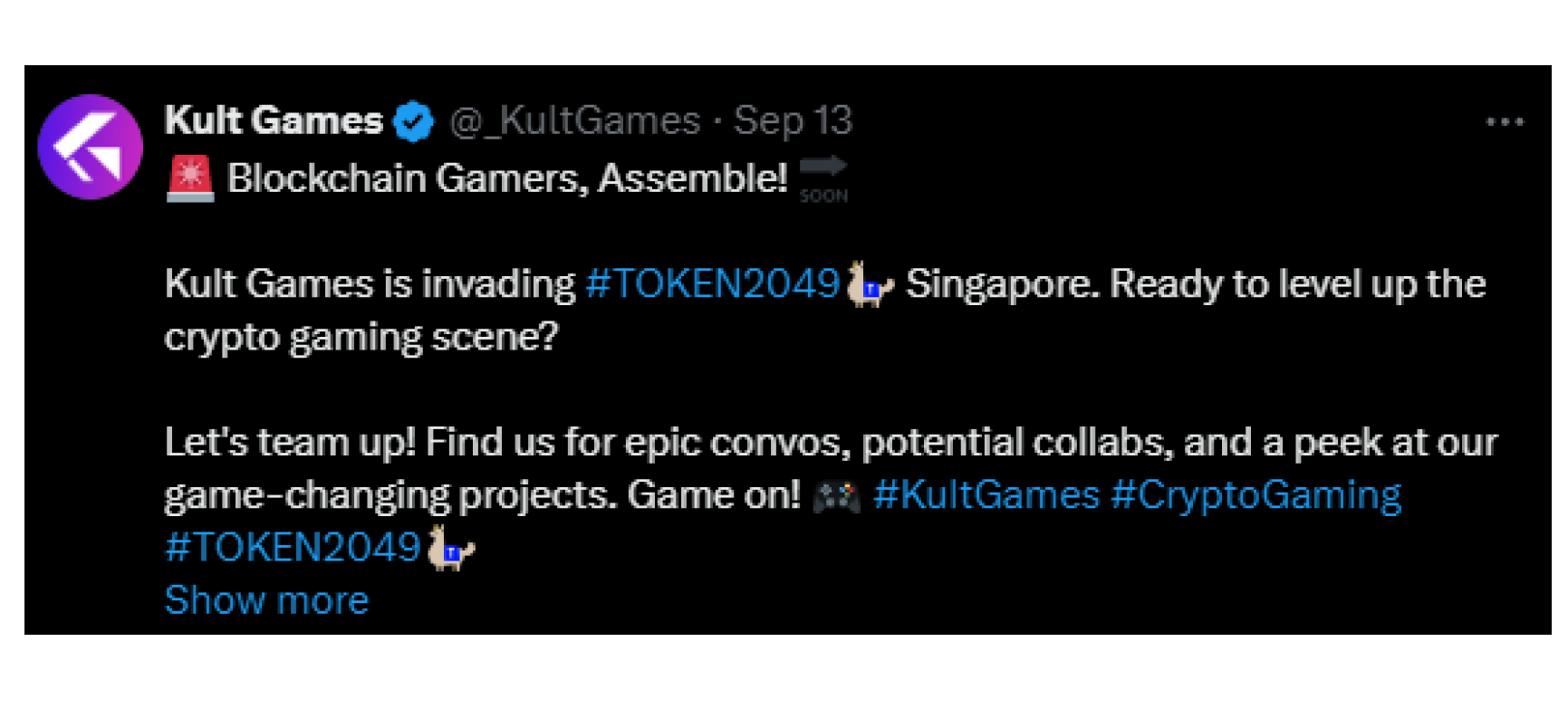Open the #KultGames hashtag

tap(986, 496)
